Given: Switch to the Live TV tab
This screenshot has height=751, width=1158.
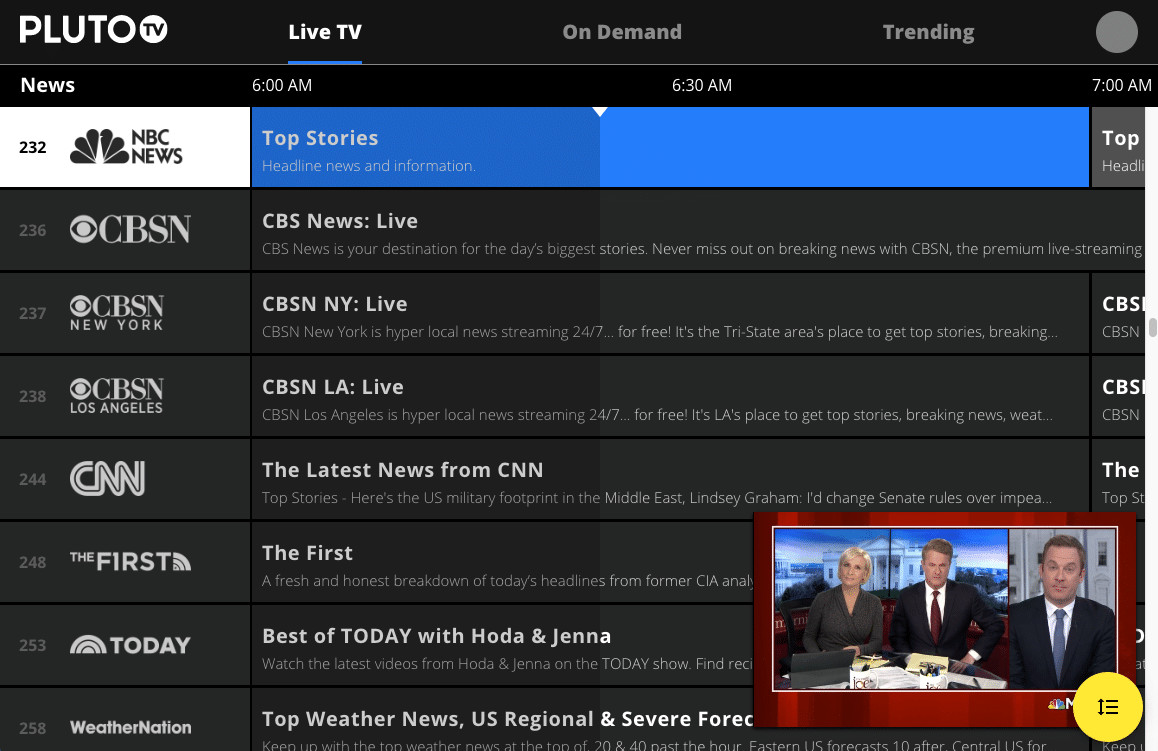Looking at the screenshot, I should (325, 32).
